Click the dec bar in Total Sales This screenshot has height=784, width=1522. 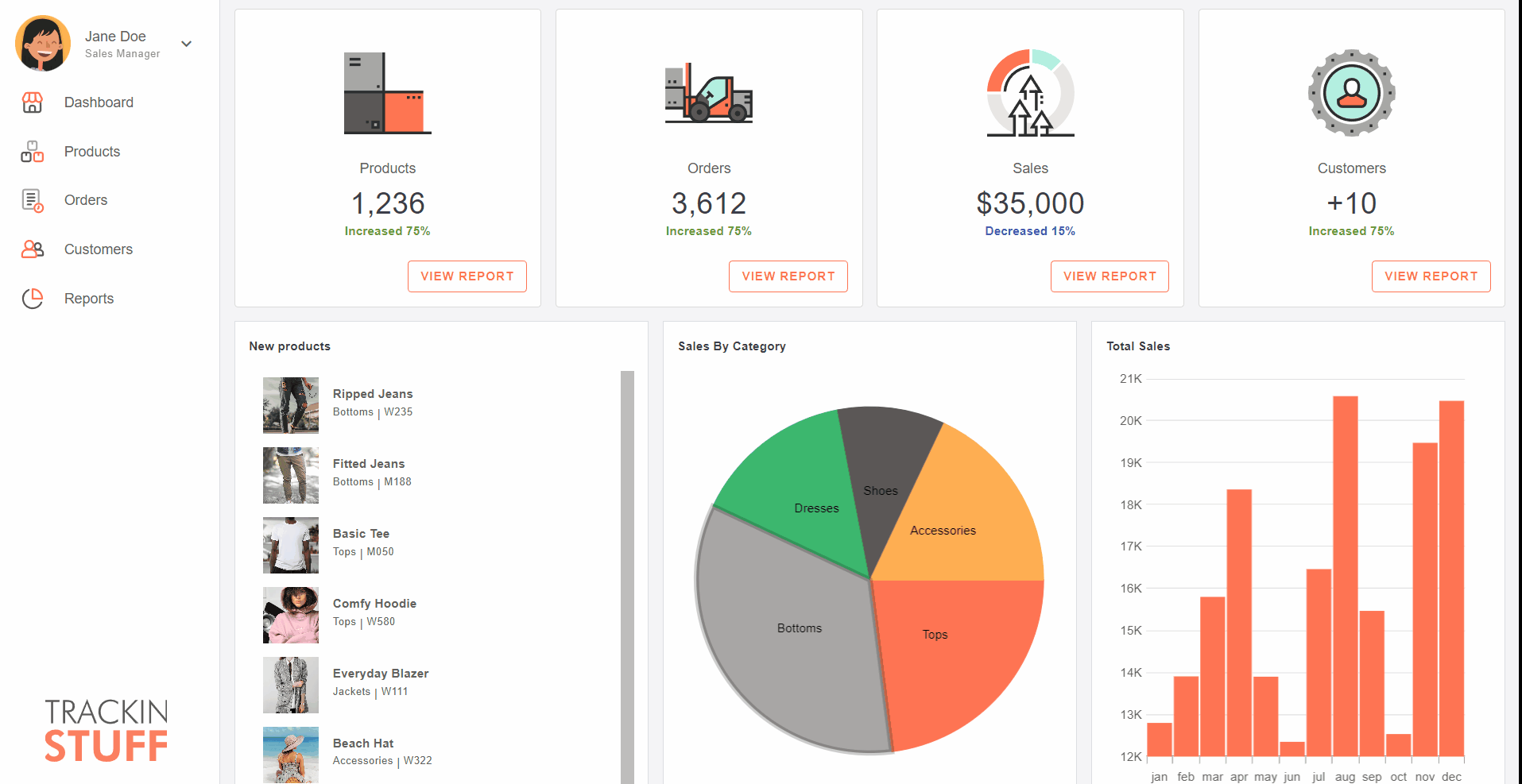[1452, 578]
